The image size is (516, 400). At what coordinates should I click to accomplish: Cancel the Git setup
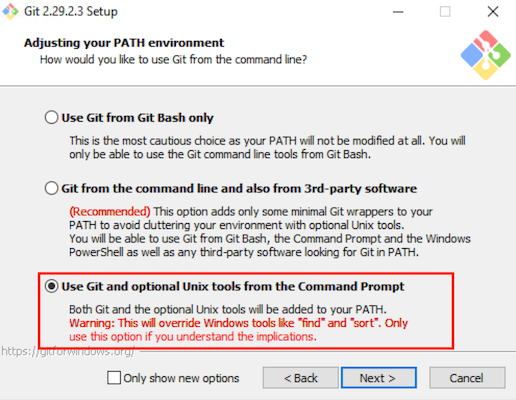(467, 378)
